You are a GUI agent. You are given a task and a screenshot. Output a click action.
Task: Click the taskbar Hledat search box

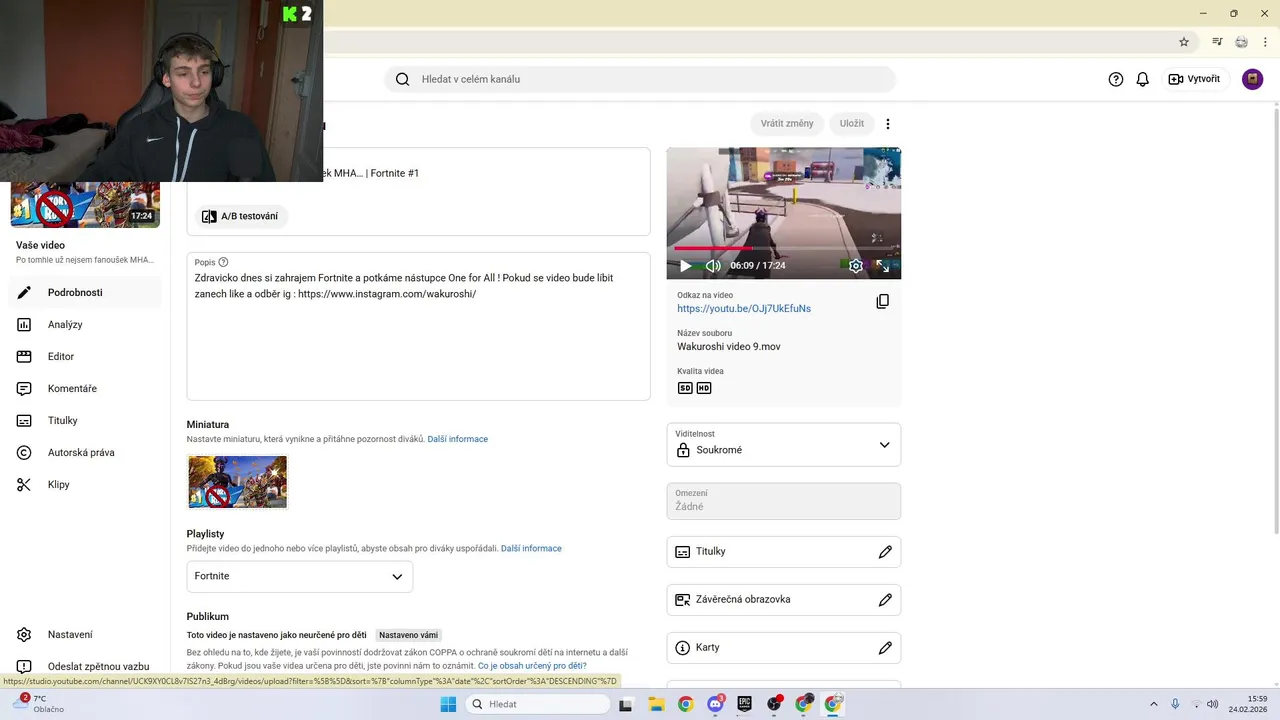coord(538,704)
